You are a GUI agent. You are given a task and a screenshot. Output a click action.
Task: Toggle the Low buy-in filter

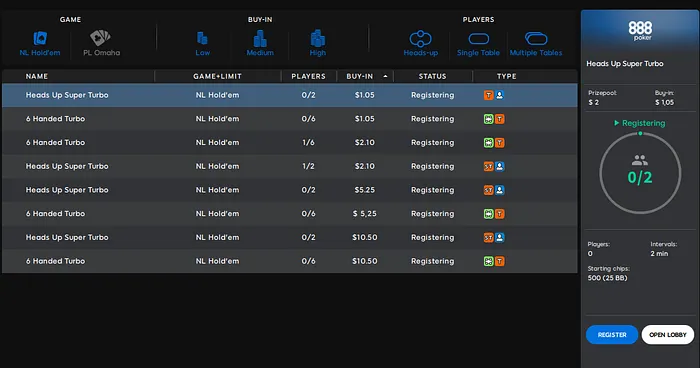(202, 44)
